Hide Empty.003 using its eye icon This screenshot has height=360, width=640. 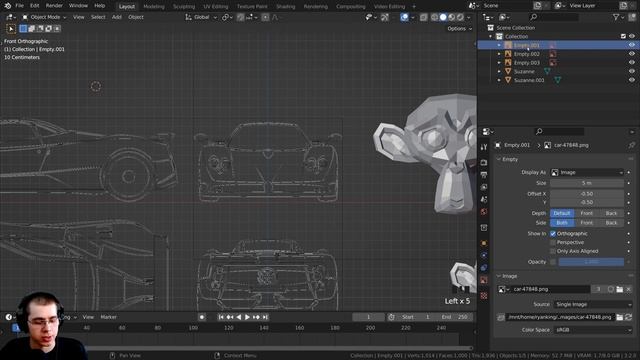[x=631, y=62]
